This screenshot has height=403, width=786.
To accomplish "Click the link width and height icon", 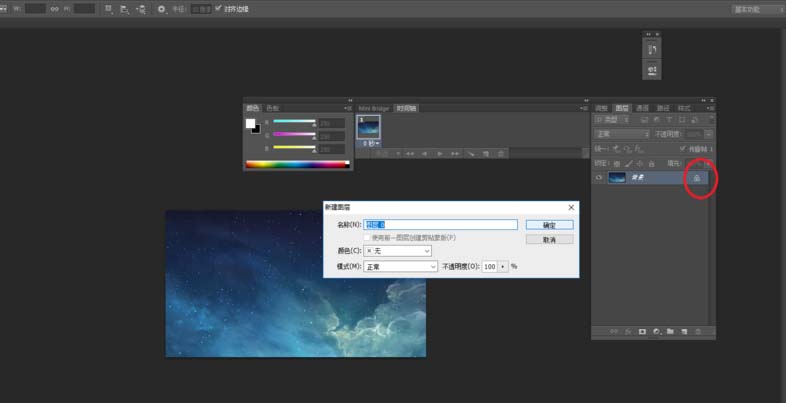I will click(54, 9).
